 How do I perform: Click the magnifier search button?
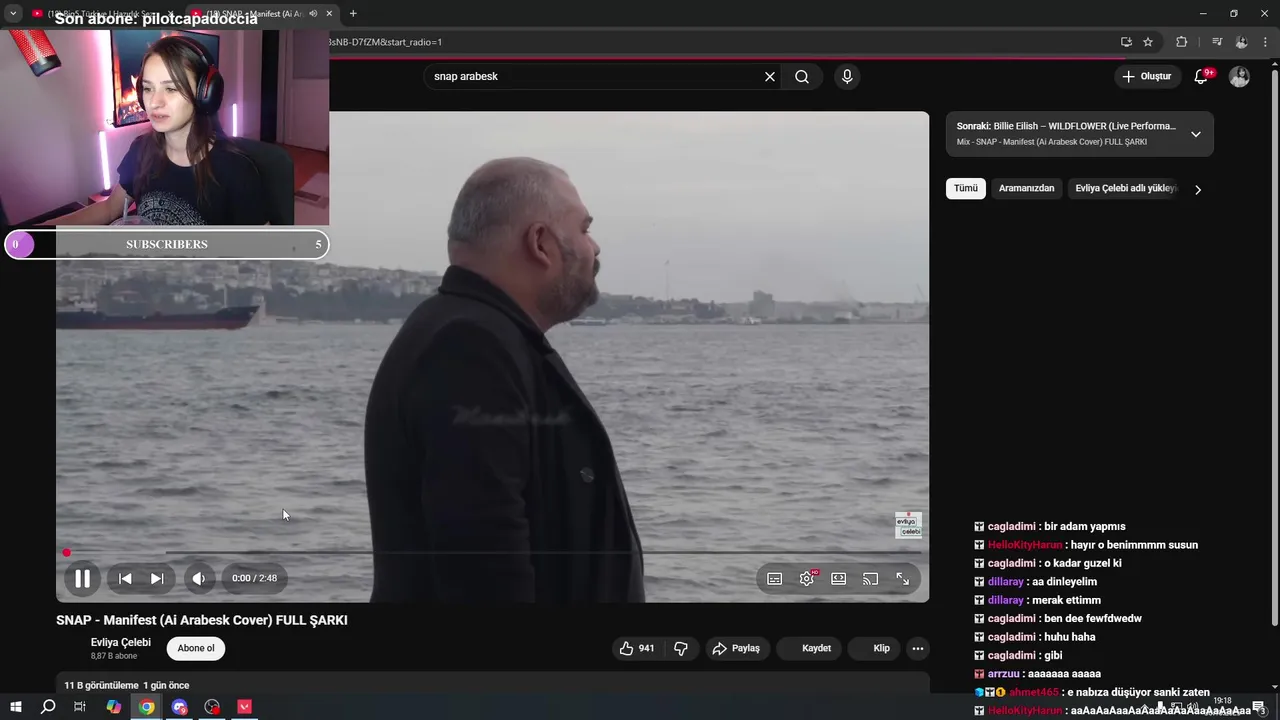coord(802,77)
